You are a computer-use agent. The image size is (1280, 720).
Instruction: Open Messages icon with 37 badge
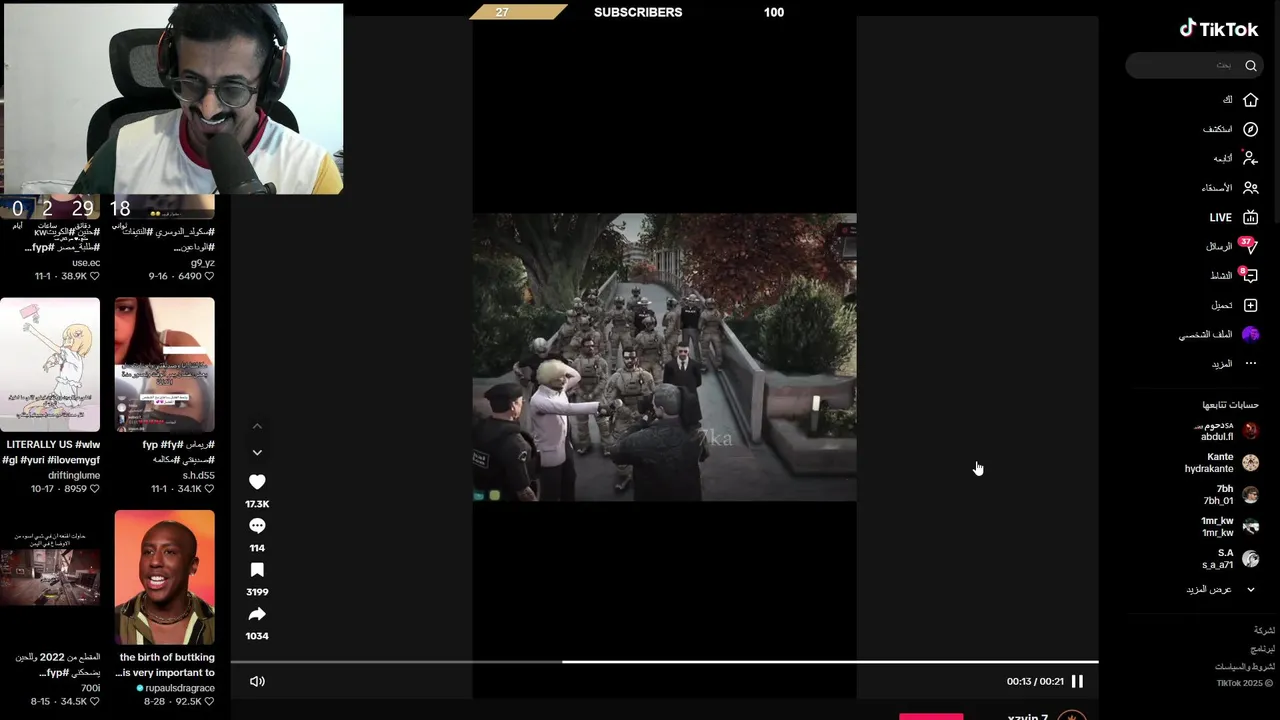[1248, 246]
